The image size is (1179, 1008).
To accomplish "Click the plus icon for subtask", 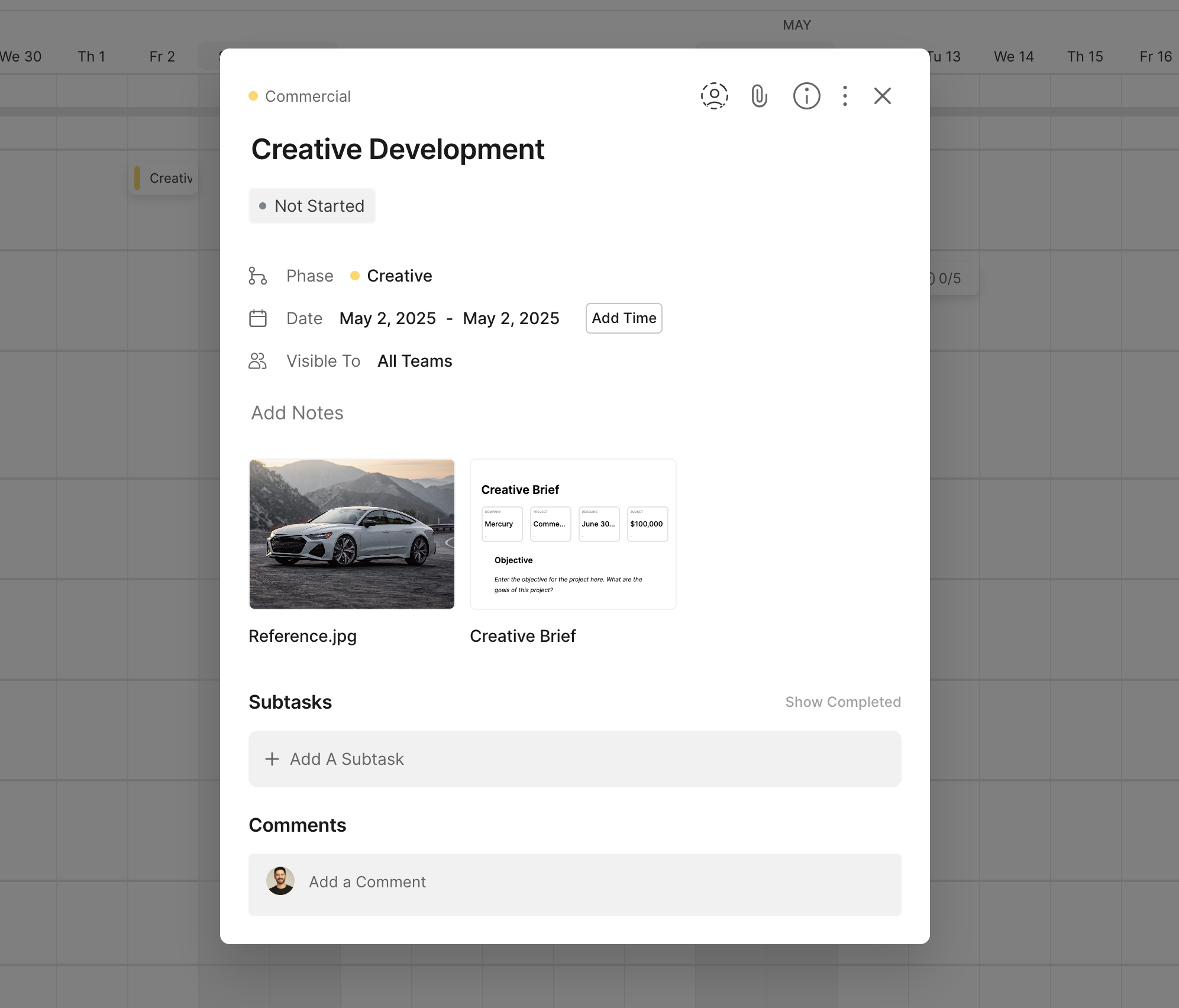I will pos(272,759).
